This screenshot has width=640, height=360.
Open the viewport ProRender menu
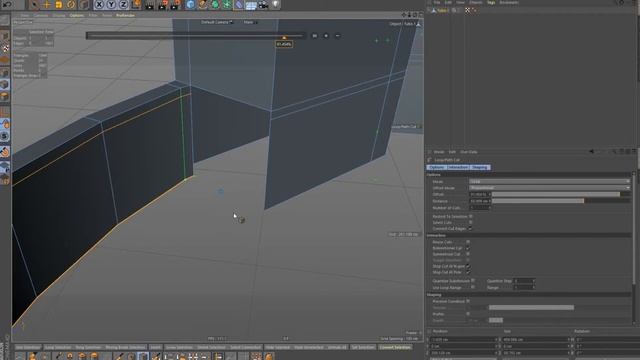tap(125, 16)
